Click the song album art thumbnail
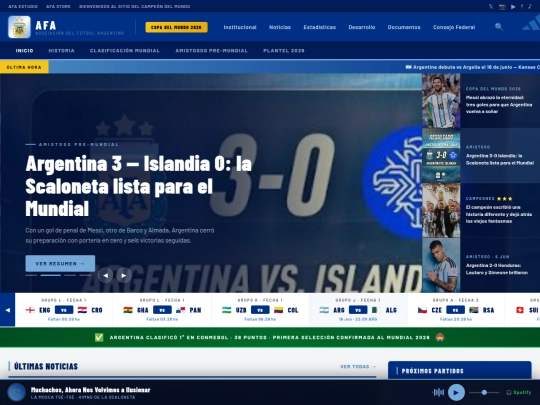The image size is (540, 405). (17, 392)
